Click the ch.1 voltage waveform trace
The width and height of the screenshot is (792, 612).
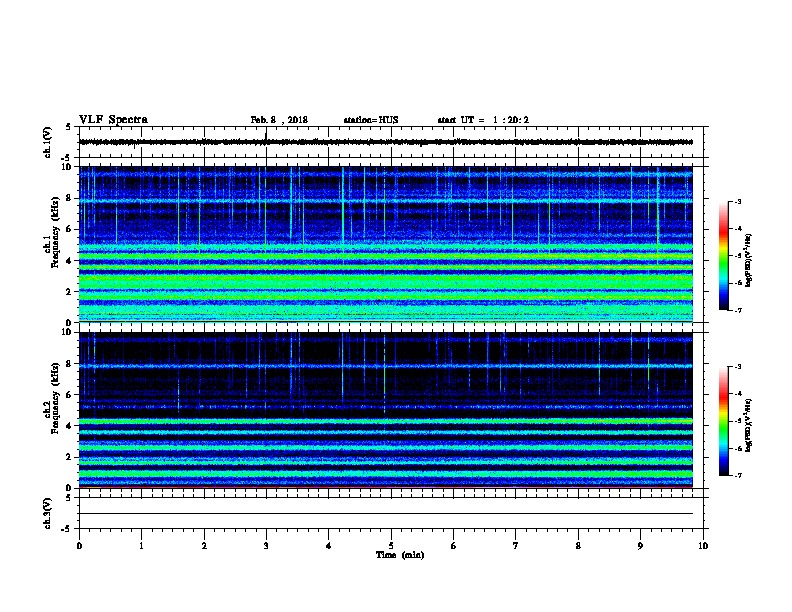tap(386, 142)
